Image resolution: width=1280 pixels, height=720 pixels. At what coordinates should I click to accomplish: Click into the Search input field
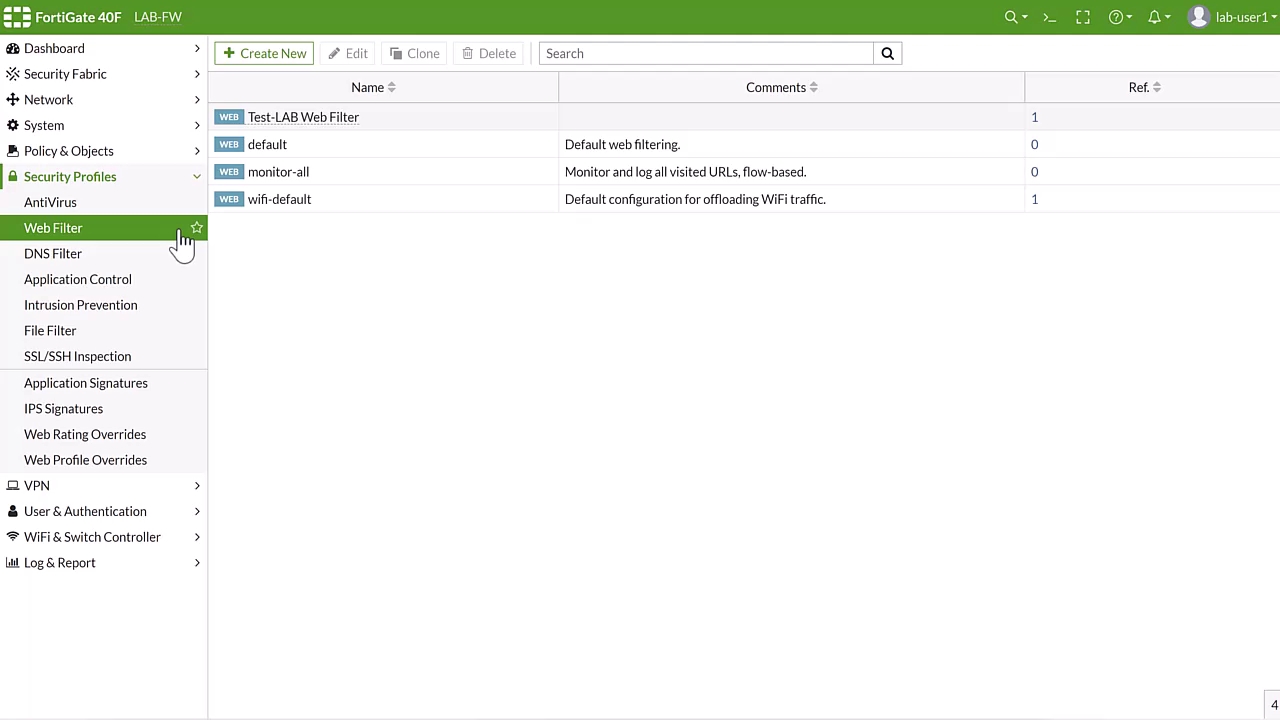[705, 53]
